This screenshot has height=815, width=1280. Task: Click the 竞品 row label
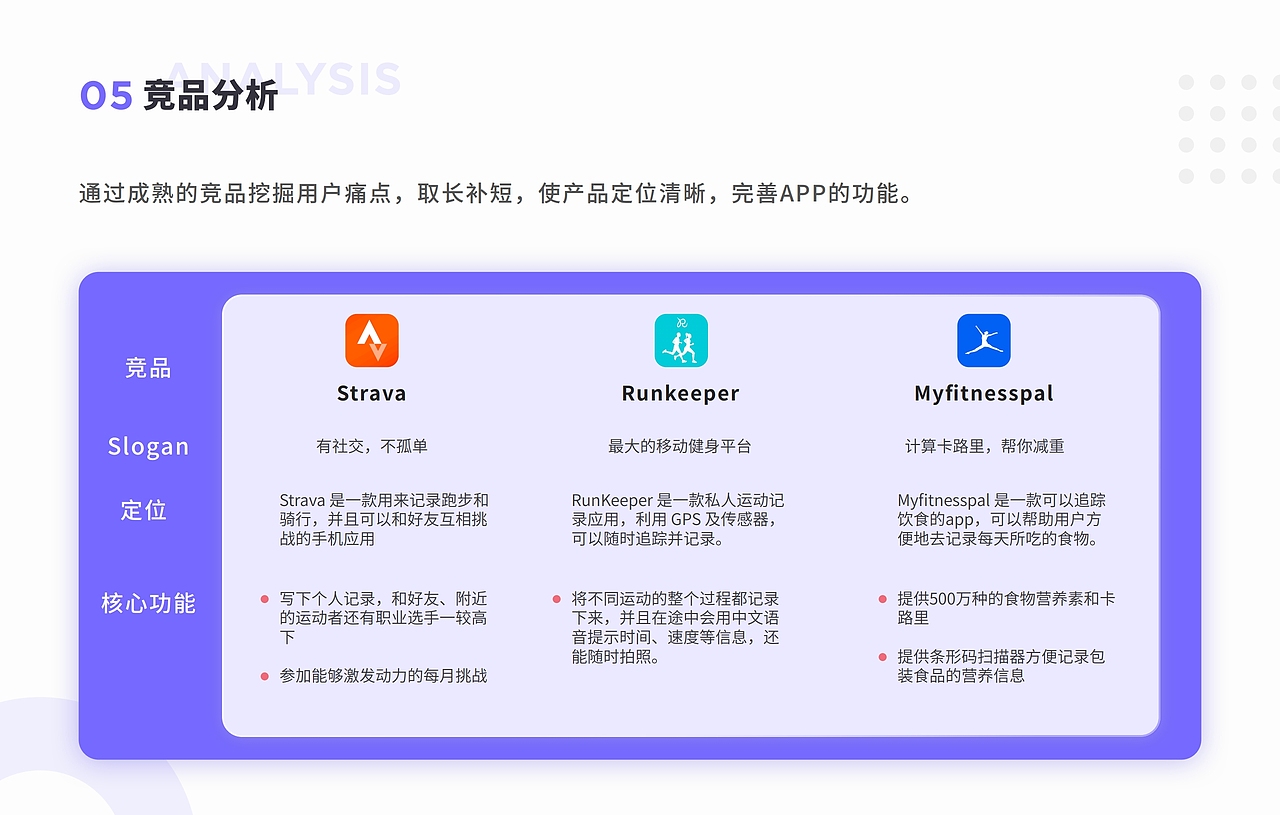pos(148,368)
